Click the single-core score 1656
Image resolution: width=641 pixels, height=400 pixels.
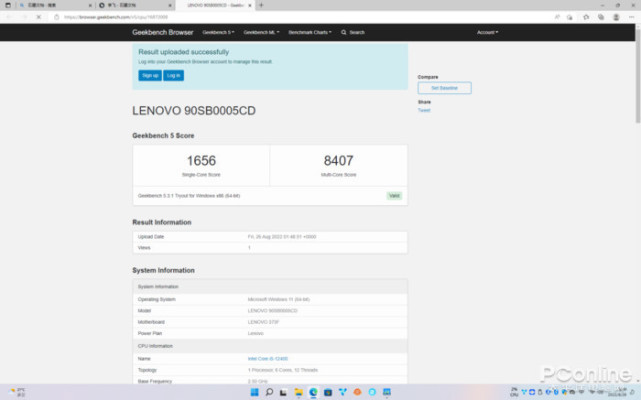click(201, 161)
